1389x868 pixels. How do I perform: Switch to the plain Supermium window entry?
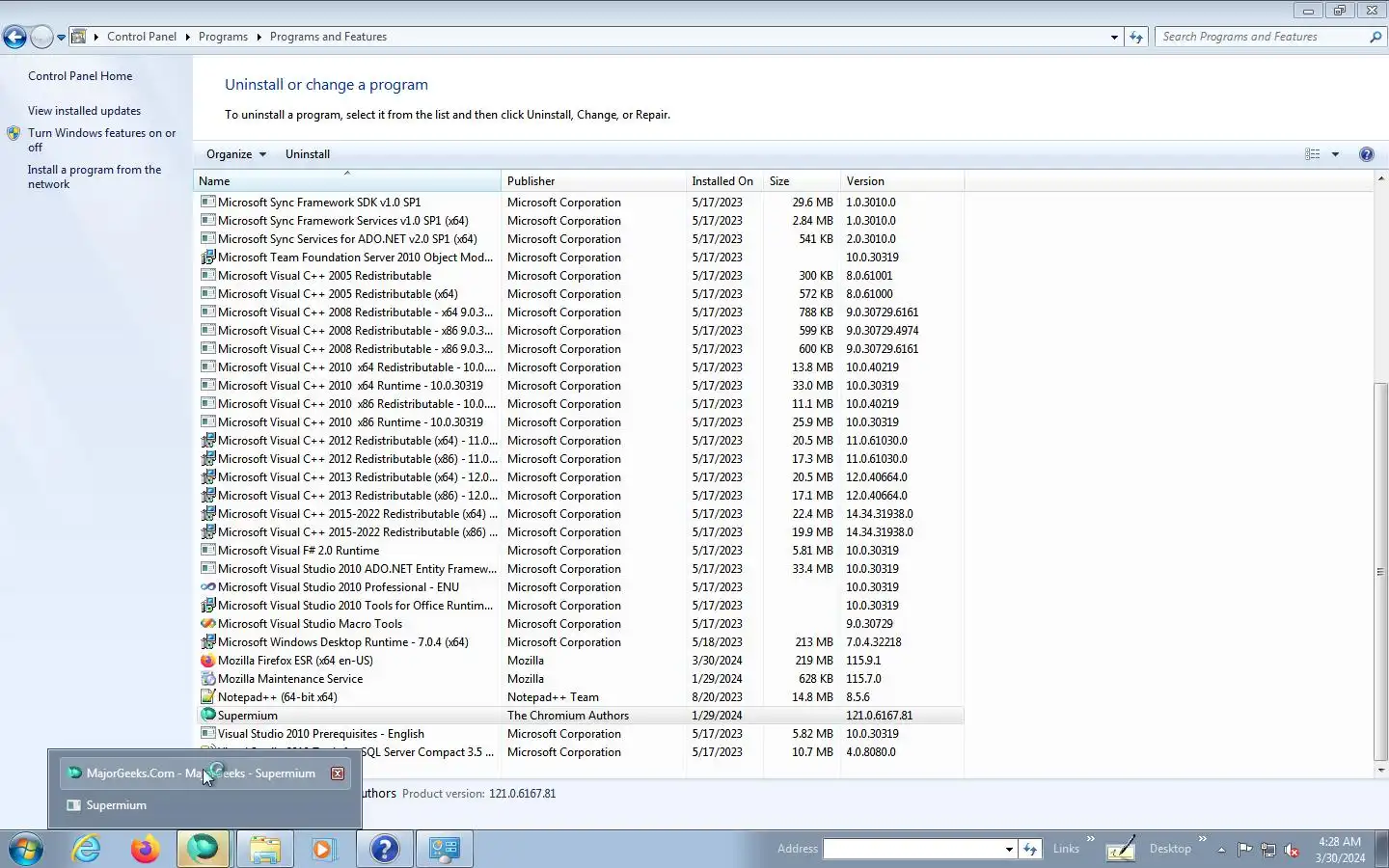[204, 805]
